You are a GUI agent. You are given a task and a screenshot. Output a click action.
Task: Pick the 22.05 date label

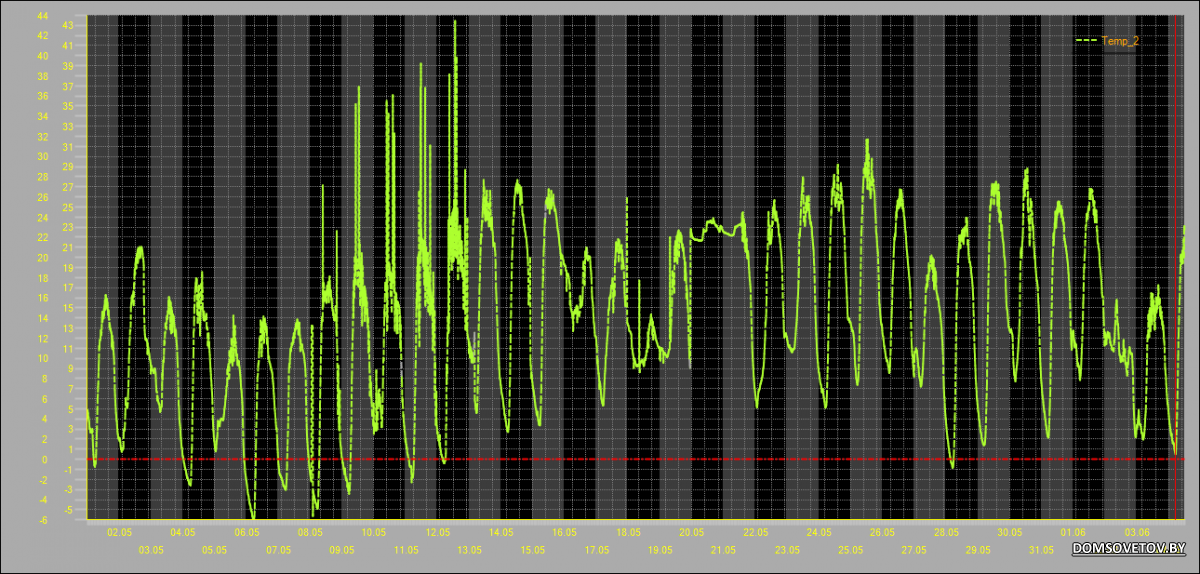pos(755,533)
